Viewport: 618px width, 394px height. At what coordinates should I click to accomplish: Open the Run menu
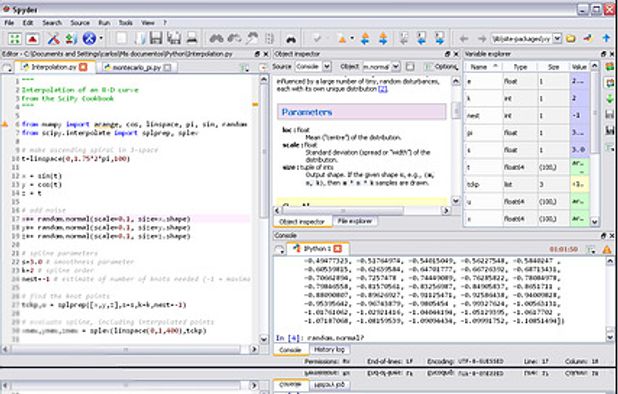point(104,22)
